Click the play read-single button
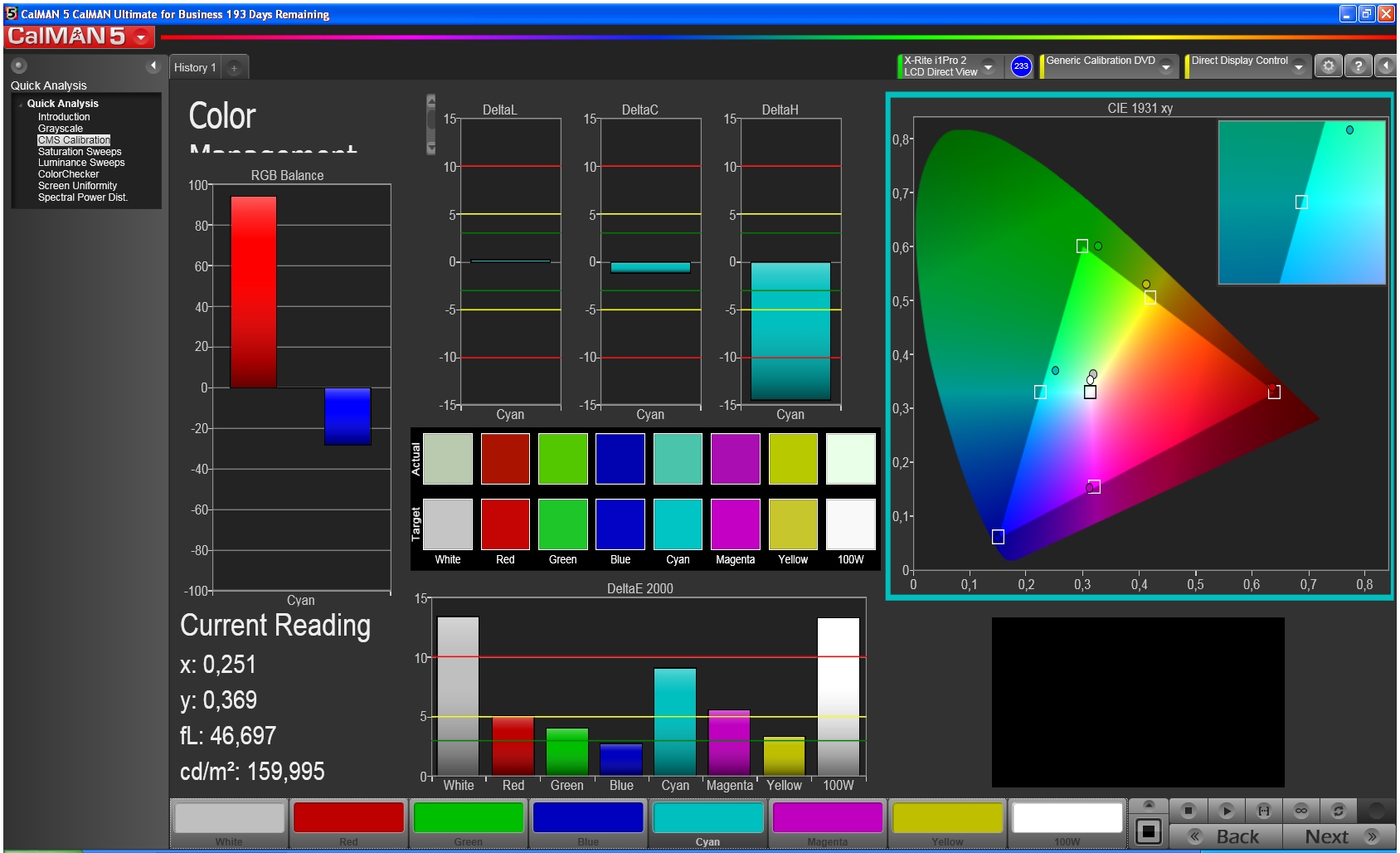Viewport: 1400px width, 853px height. click(x=1227, y=811)
